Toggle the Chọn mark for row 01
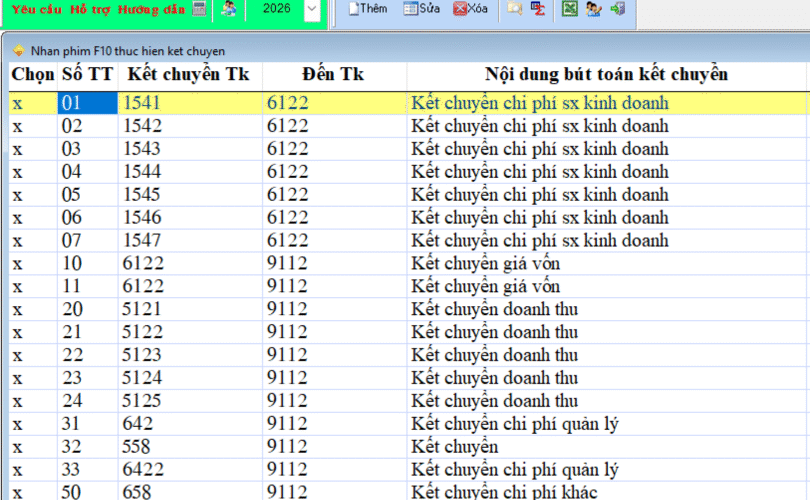The image size is (810, 500). pos(17,102)
